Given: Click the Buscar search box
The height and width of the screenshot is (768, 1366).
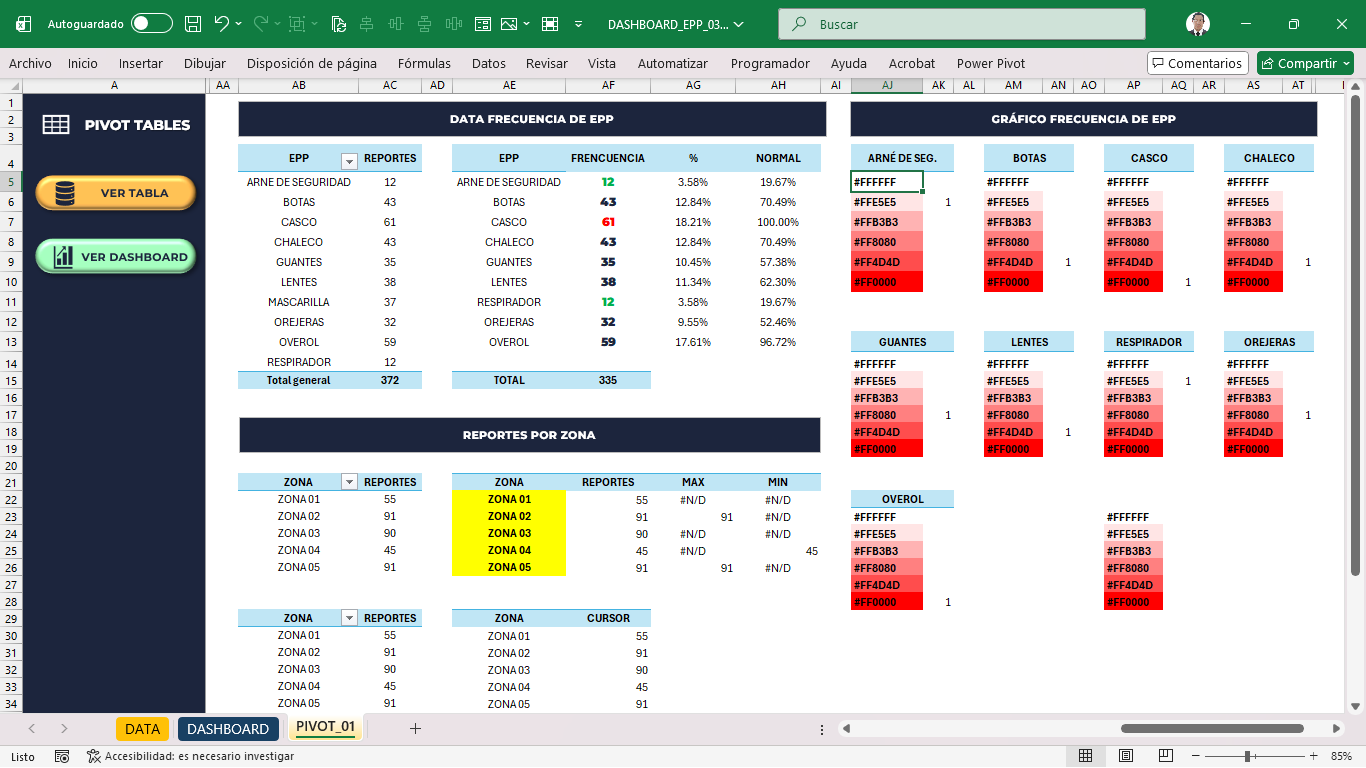Looking at the screenshot, I should click(961, 24).
